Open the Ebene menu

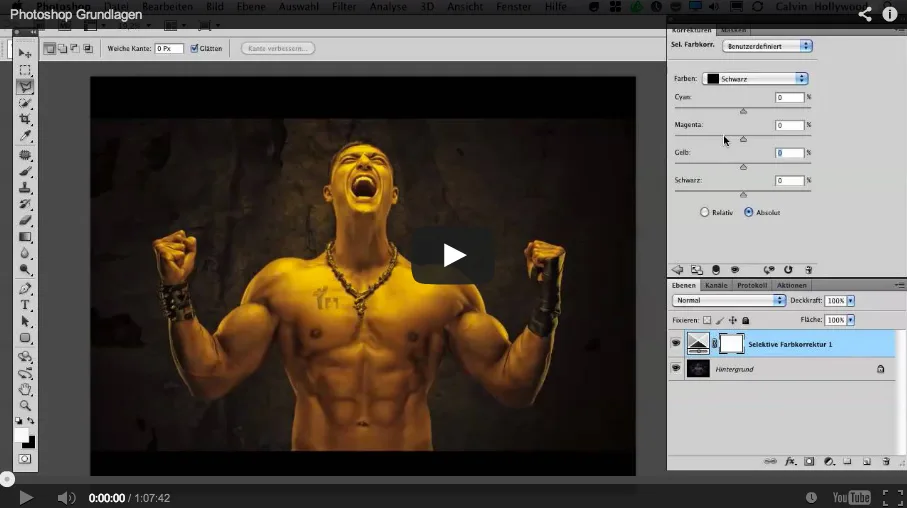click(x=251, y=7)
